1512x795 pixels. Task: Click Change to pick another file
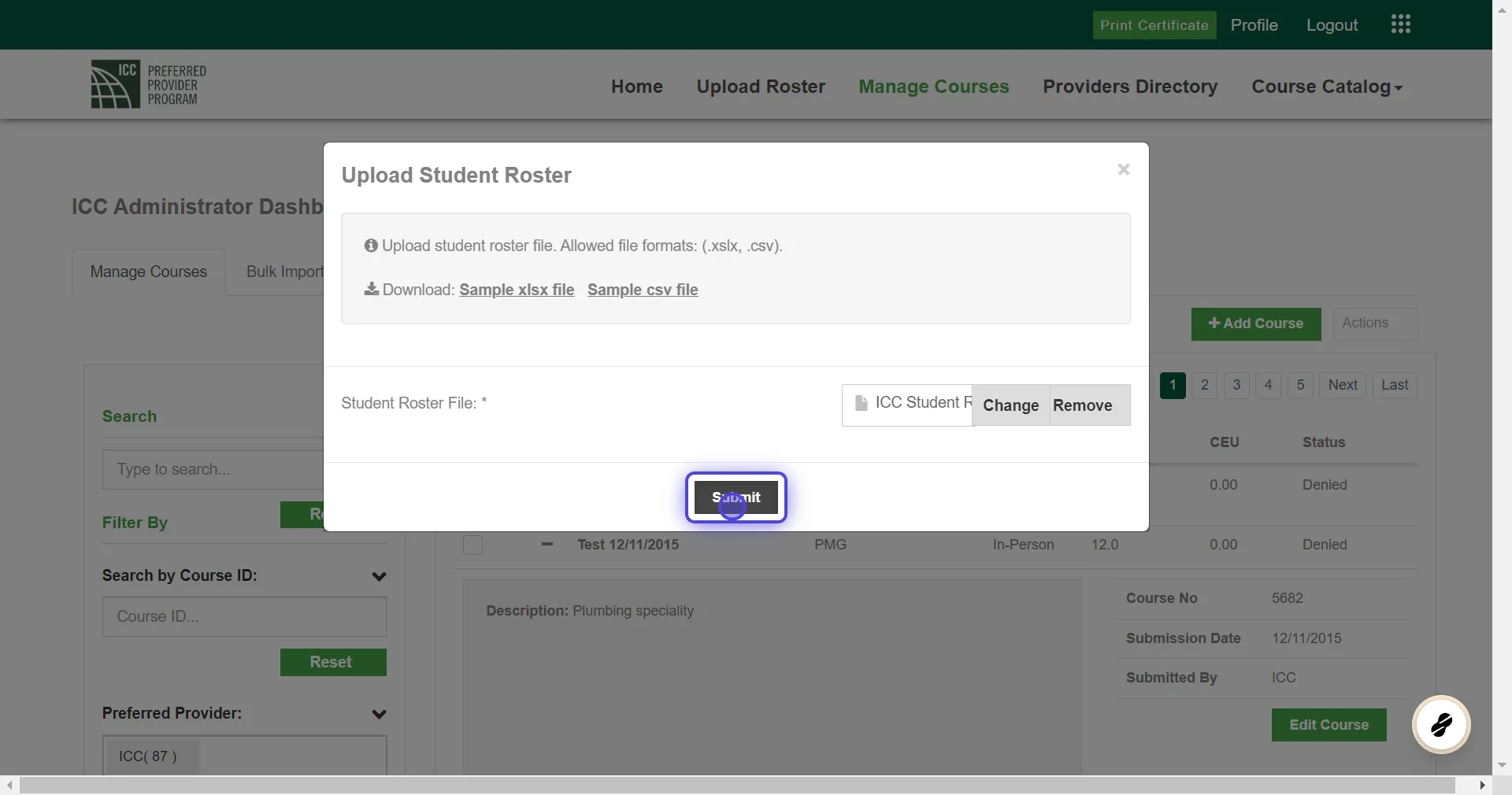point(1011,405)
